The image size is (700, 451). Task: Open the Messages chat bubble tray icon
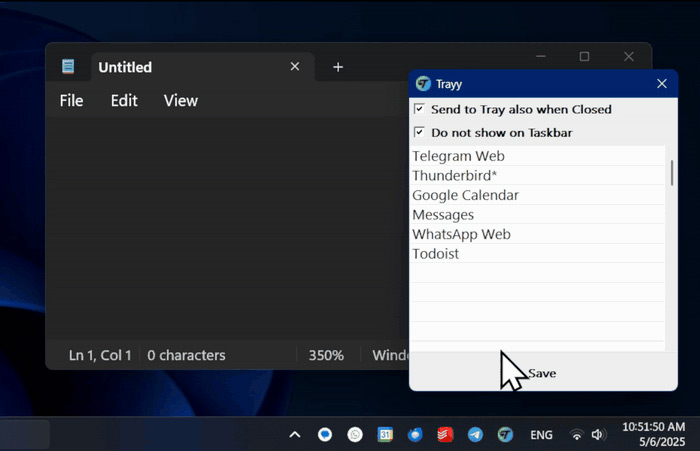[325, 434]
